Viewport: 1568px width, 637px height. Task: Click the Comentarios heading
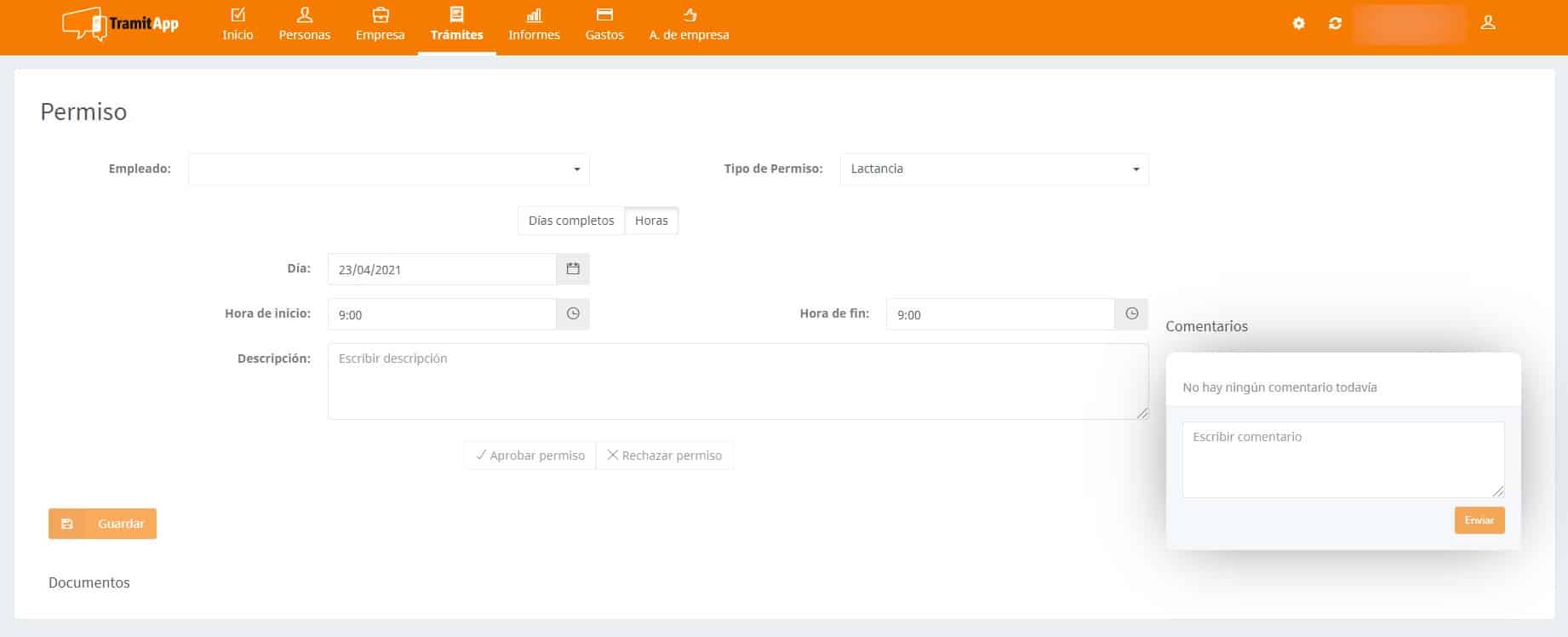[1206, 326]
